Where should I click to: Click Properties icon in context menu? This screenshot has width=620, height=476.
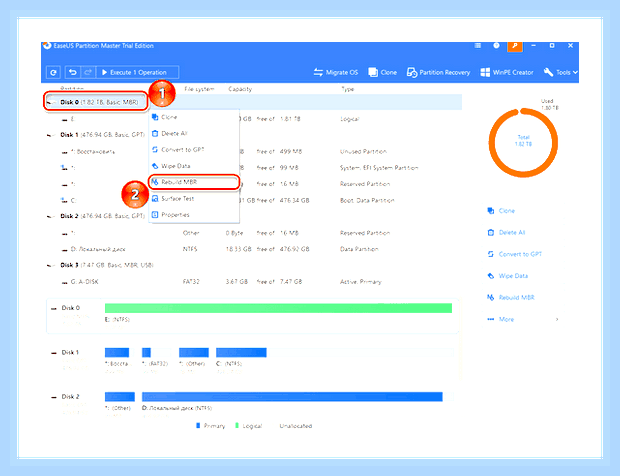[155, 215]
